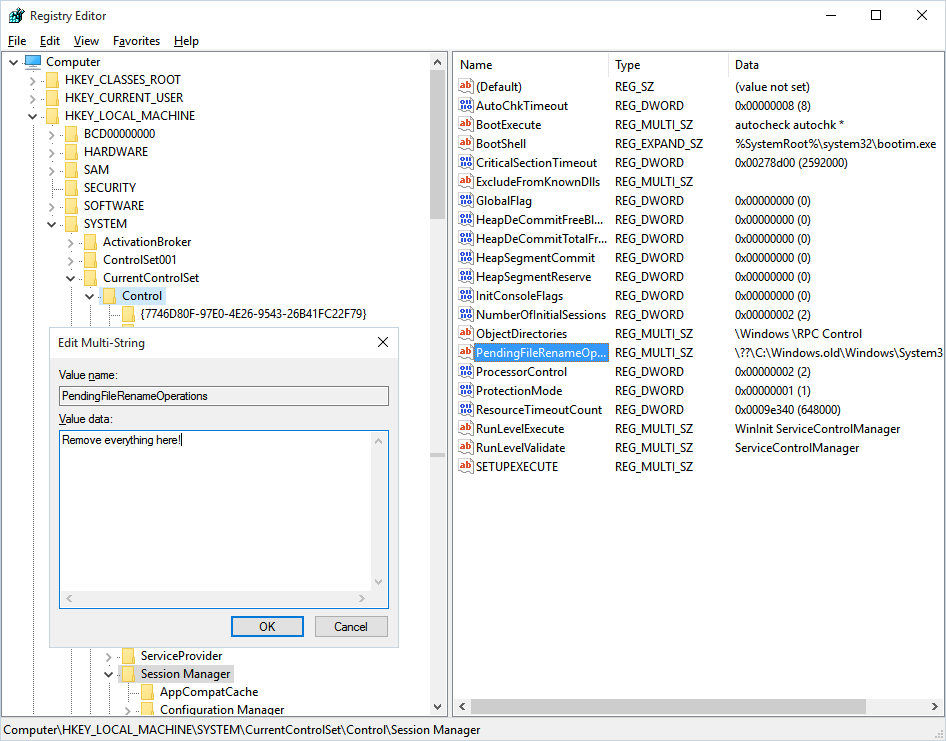The width and height of the screenshot is (946, 741).
Task: Expand the HKEY_CLASSES_ROOT key
Action: point(33,80)
